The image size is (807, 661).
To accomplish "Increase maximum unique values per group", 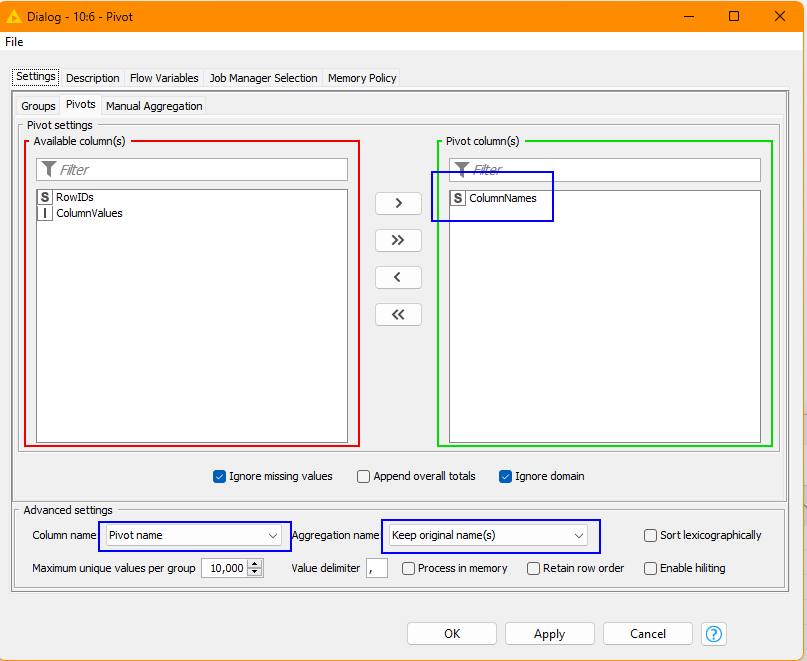I will point(255,564).
